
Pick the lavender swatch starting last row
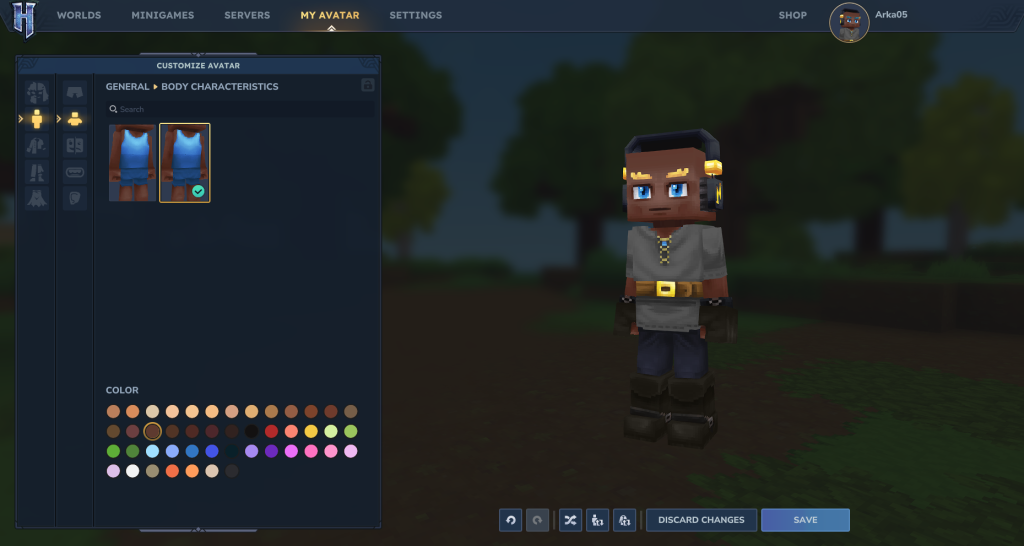tap(113, 471)
